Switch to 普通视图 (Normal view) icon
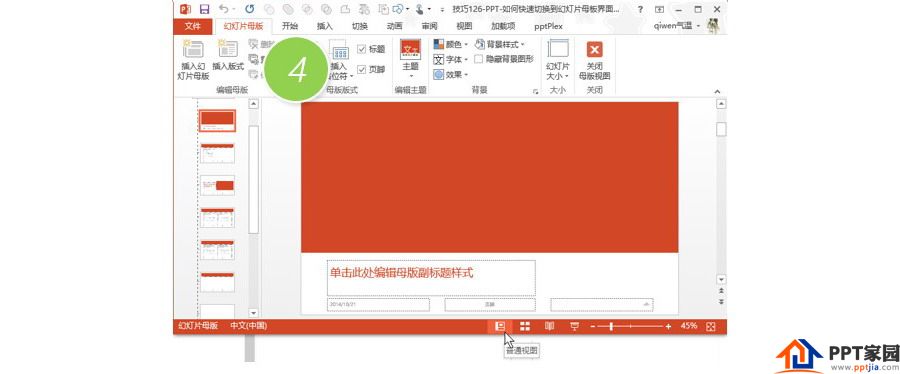Screen dimensions: 900x374 click(500, 326)
